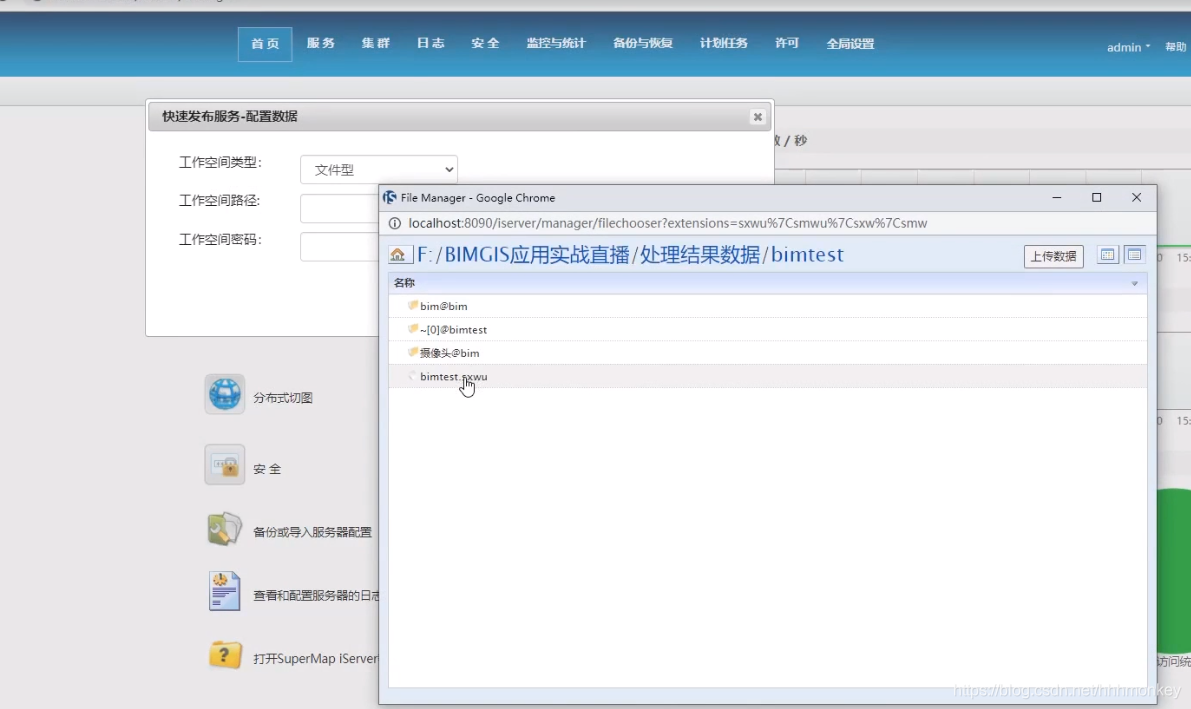1191x709 pixels.
Task: Click the 打开SuperMap iServer help icon
Action: 224,654
